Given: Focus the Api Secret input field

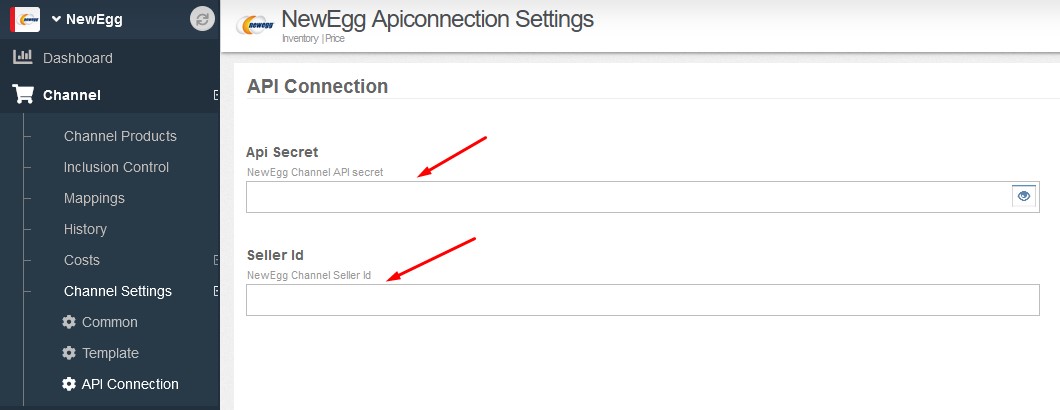Looking at the screenshot, I should [628, 197].
